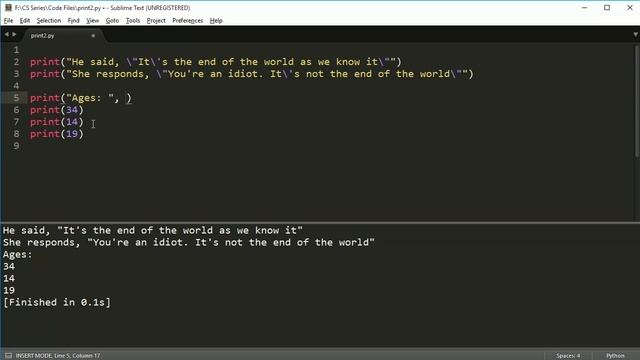Click '14' in the output panel
640x360 pixels.
point(9,278)
